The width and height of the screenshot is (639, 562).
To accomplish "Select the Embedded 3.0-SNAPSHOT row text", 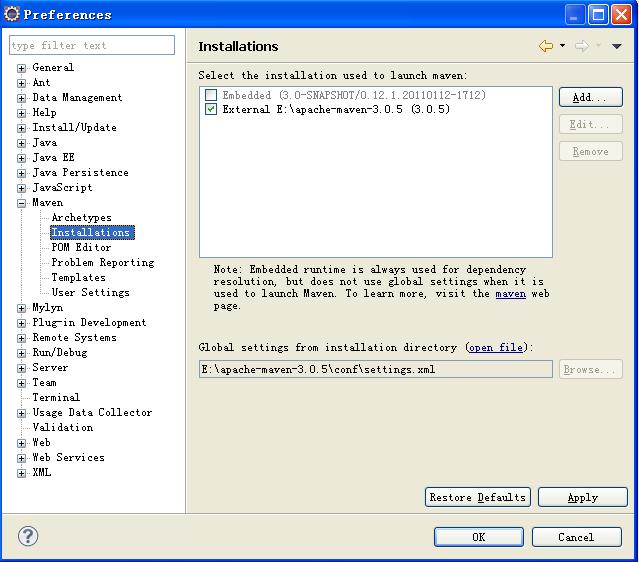I will click(354, 95).
